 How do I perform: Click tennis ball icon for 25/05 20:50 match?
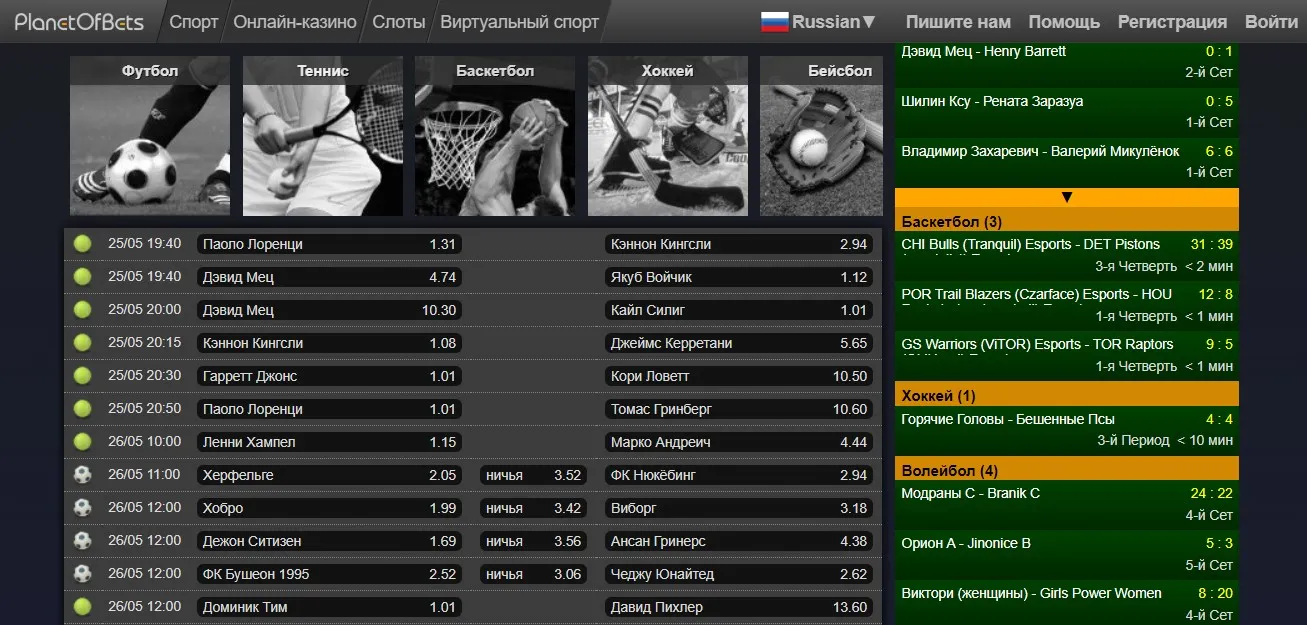[82, 409]
